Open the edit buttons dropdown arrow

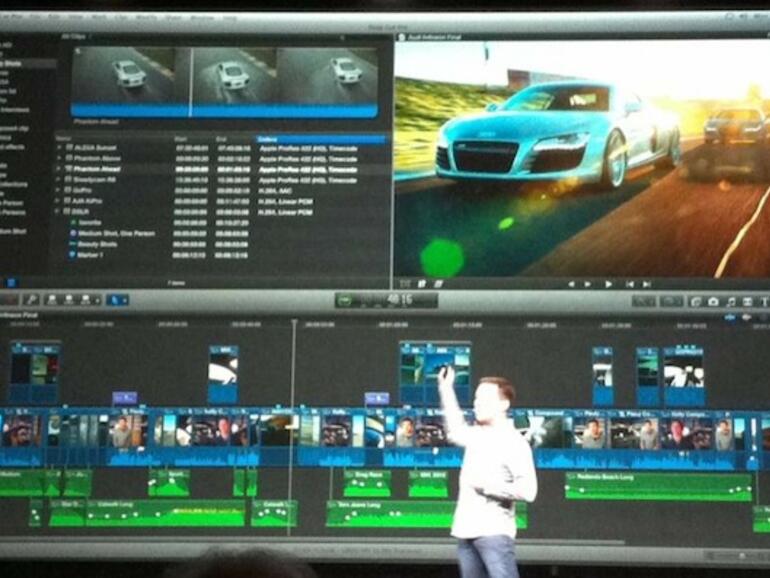point(97,300)
